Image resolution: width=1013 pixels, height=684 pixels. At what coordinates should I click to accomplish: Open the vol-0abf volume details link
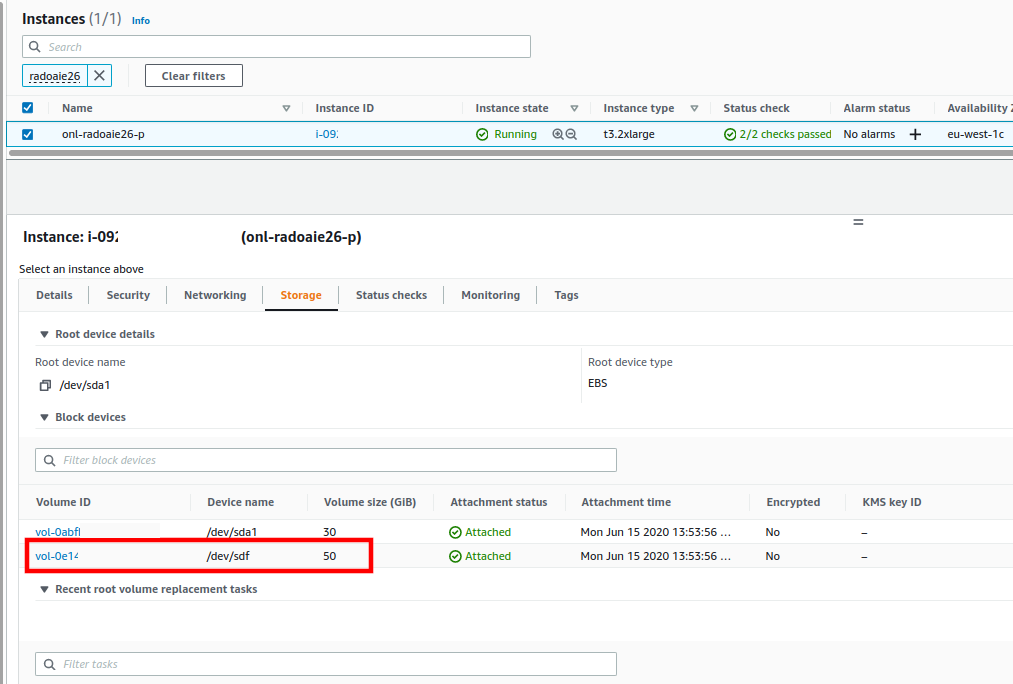[x=58, y=531]
